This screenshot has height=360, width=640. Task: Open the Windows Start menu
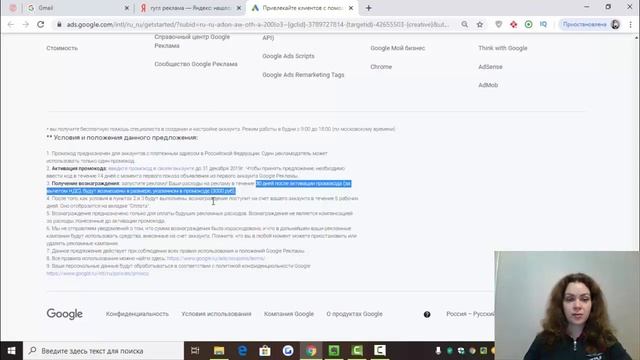[x=11, y=351]
